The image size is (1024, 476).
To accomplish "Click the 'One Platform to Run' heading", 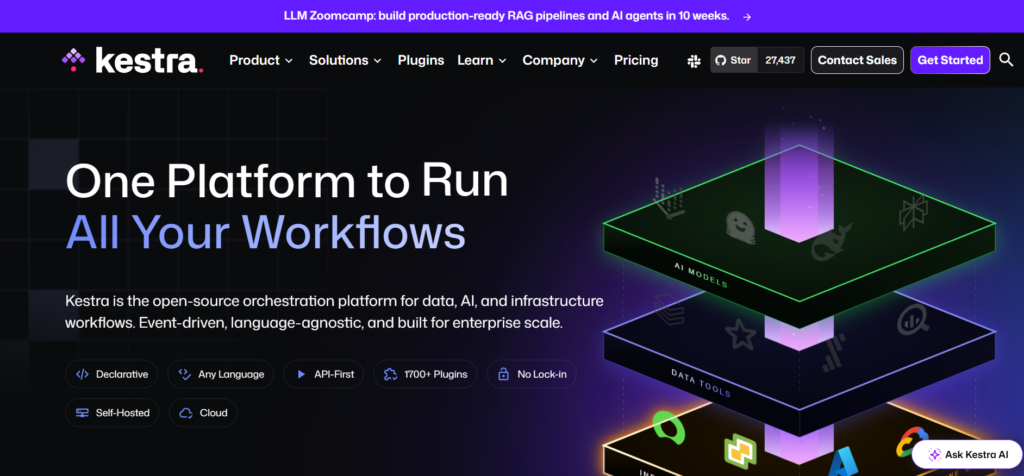I will [x=287, y=180].
